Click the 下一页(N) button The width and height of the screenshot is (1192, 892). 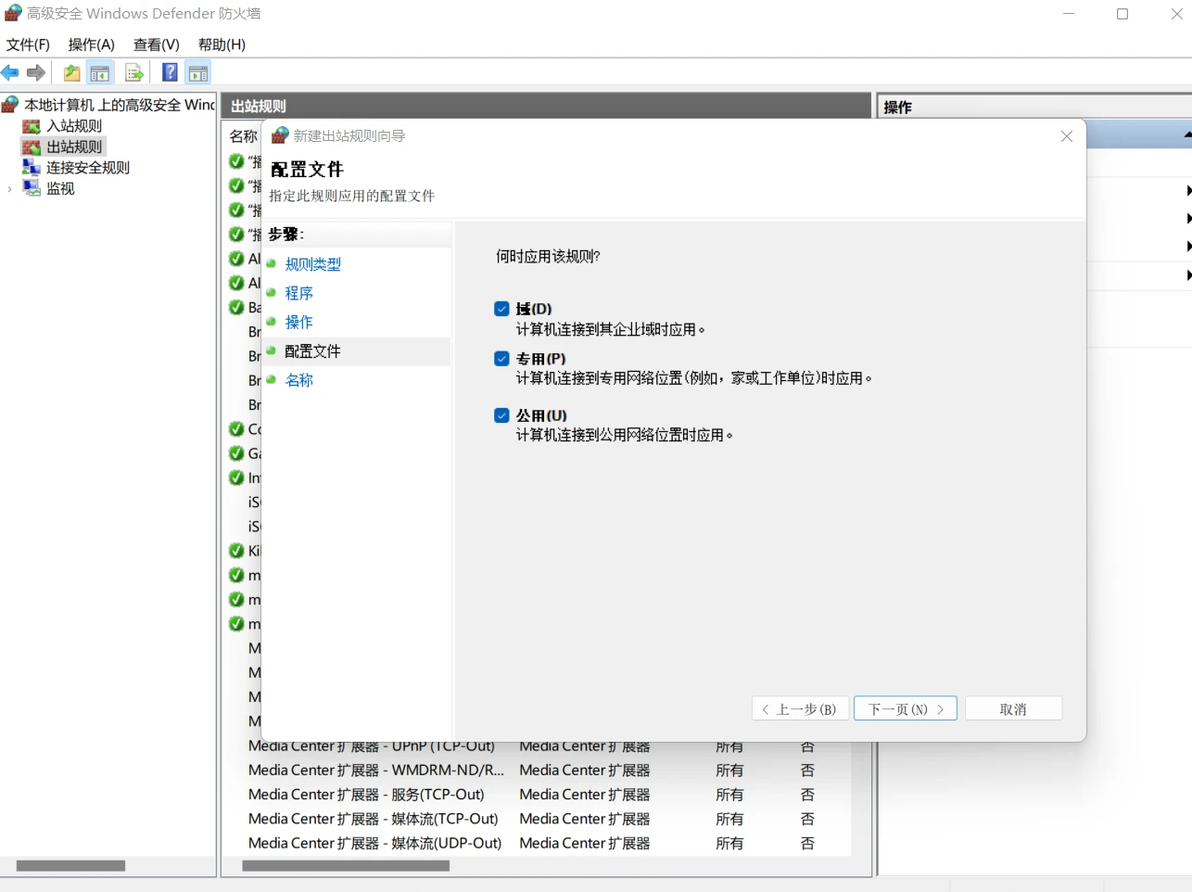click(x=905, y=709)
